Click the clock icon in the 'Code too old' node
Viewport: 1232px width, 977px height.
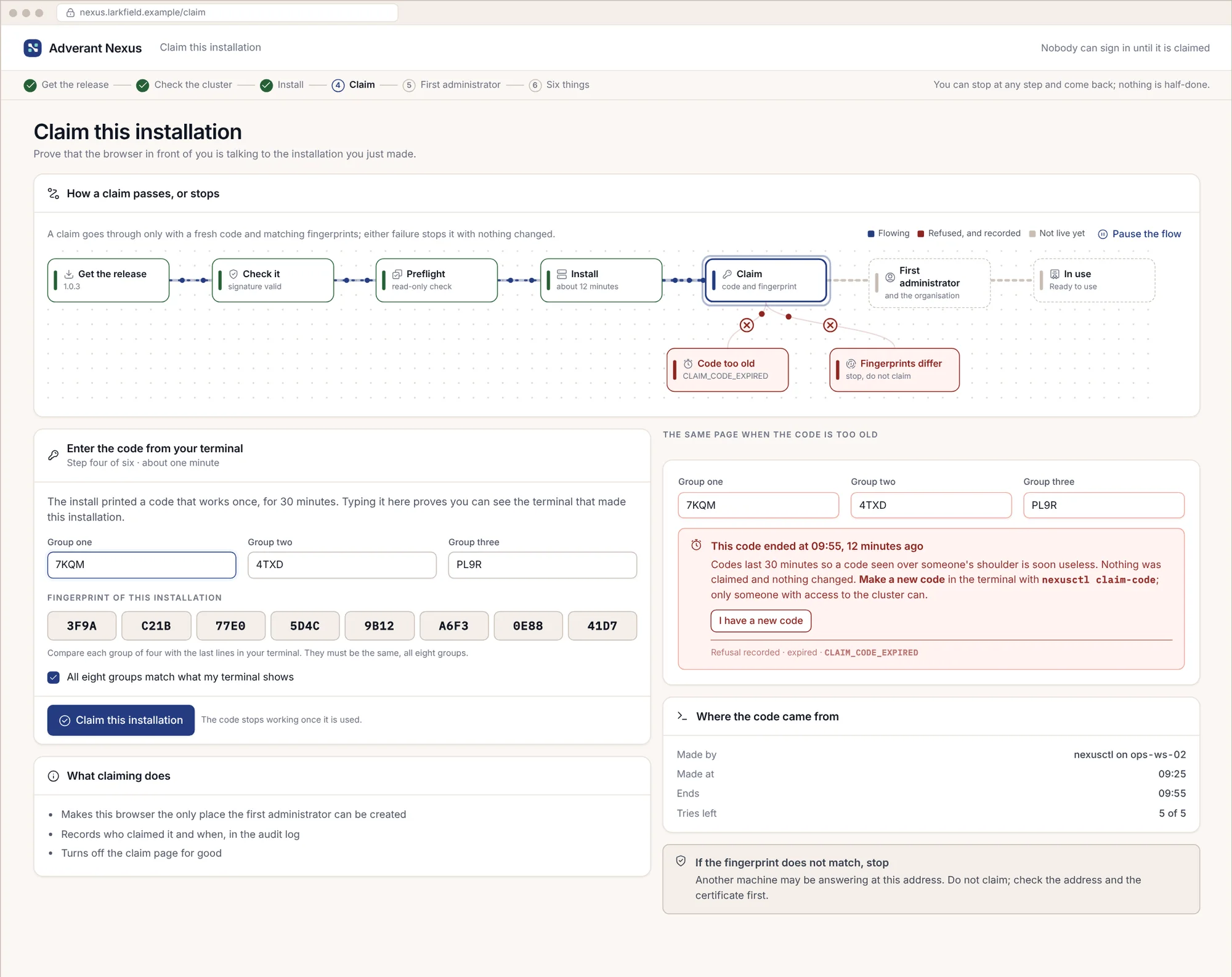688,364
